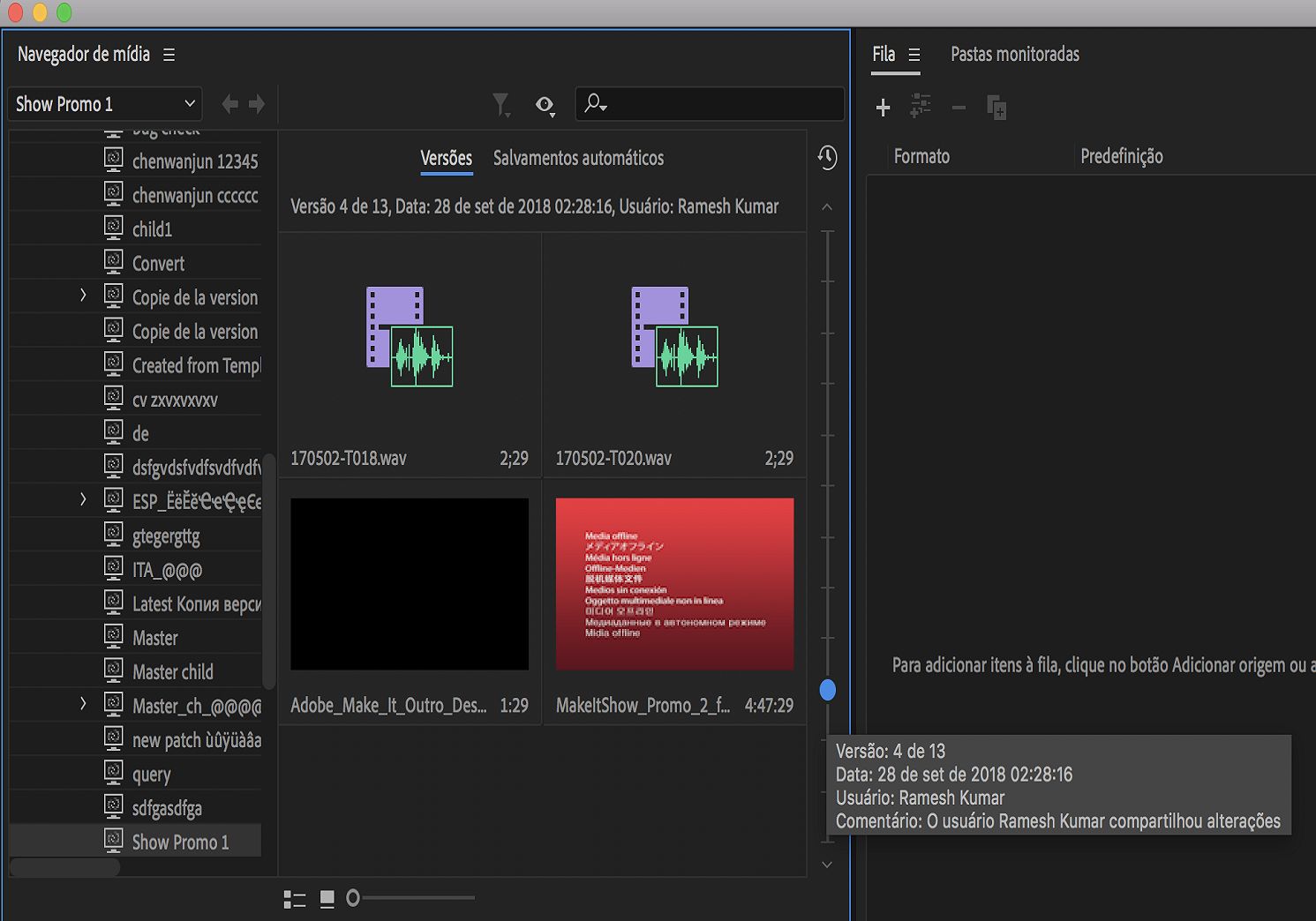
Task: Click the project icon beside Master child
Action: point(114,670)
